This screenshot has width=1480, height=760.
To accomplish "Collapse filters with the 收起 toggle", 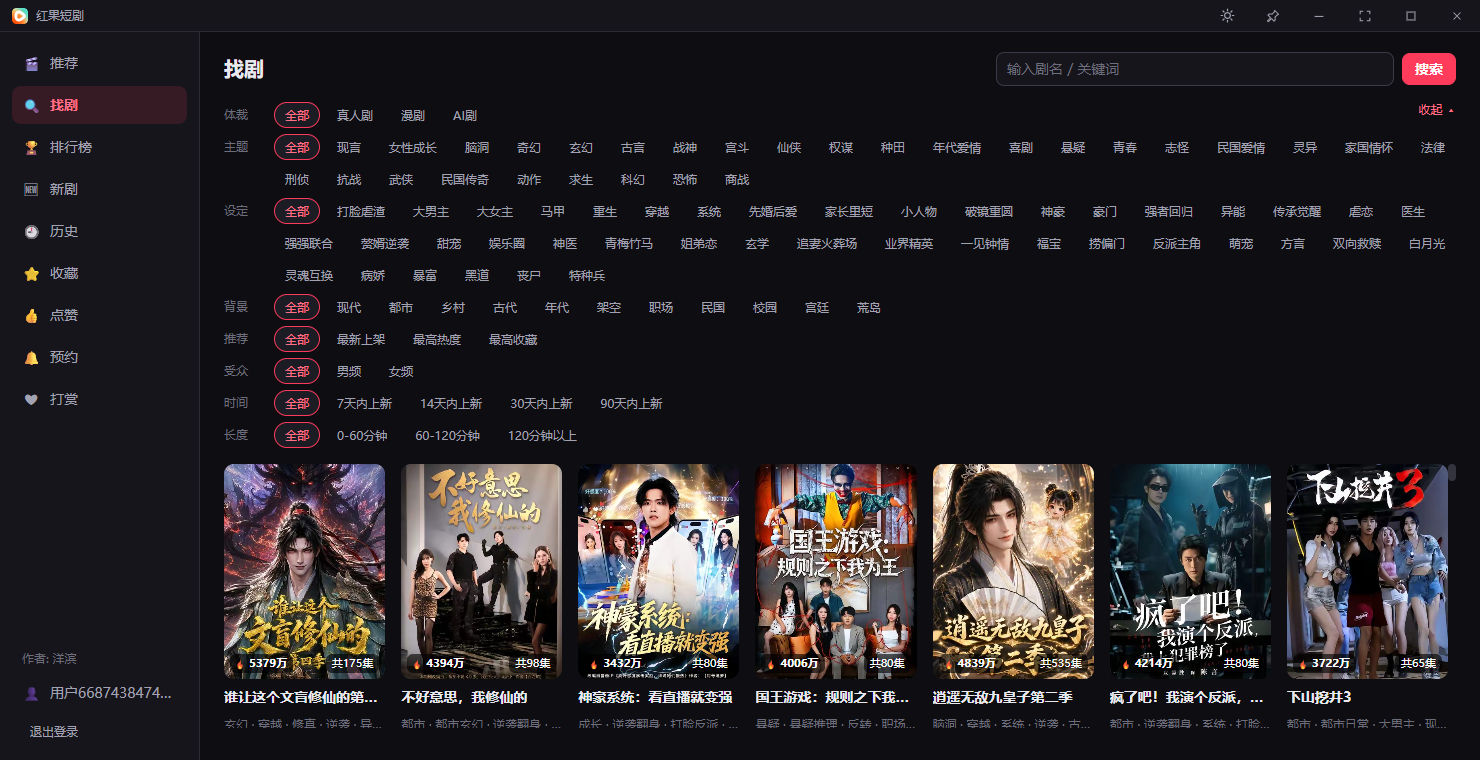I will coord(1436,110).
